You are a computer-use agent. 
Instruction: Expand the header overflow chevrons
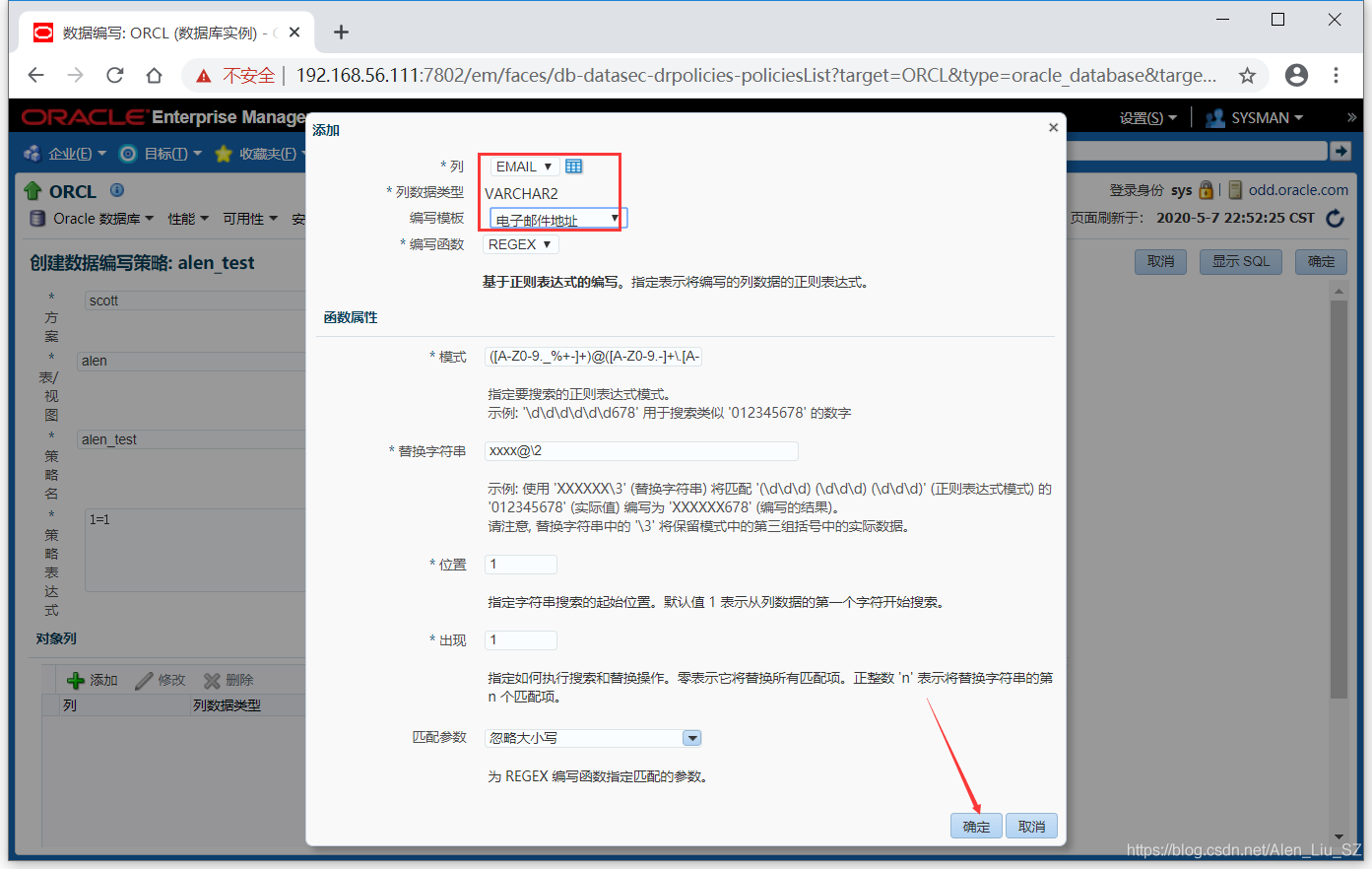pos(1351,117)
